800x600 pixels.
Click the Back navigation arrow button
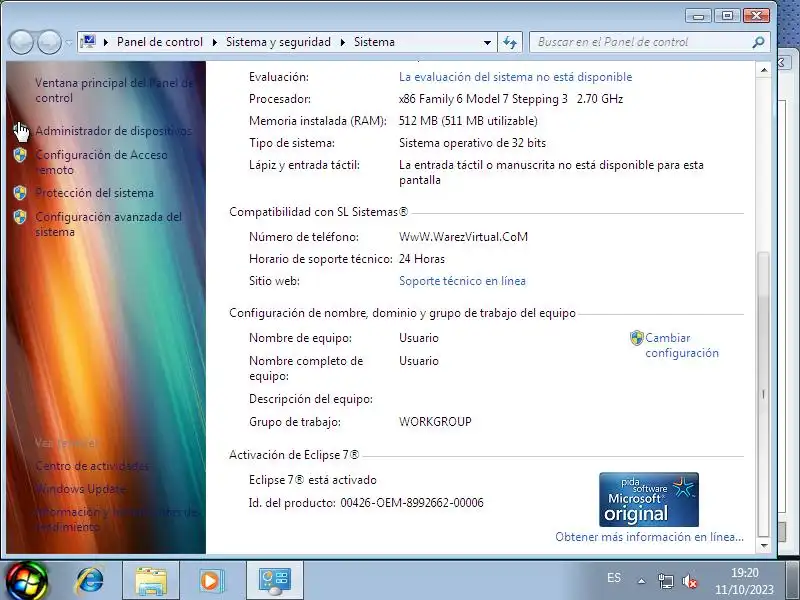[x=21, y=42]
